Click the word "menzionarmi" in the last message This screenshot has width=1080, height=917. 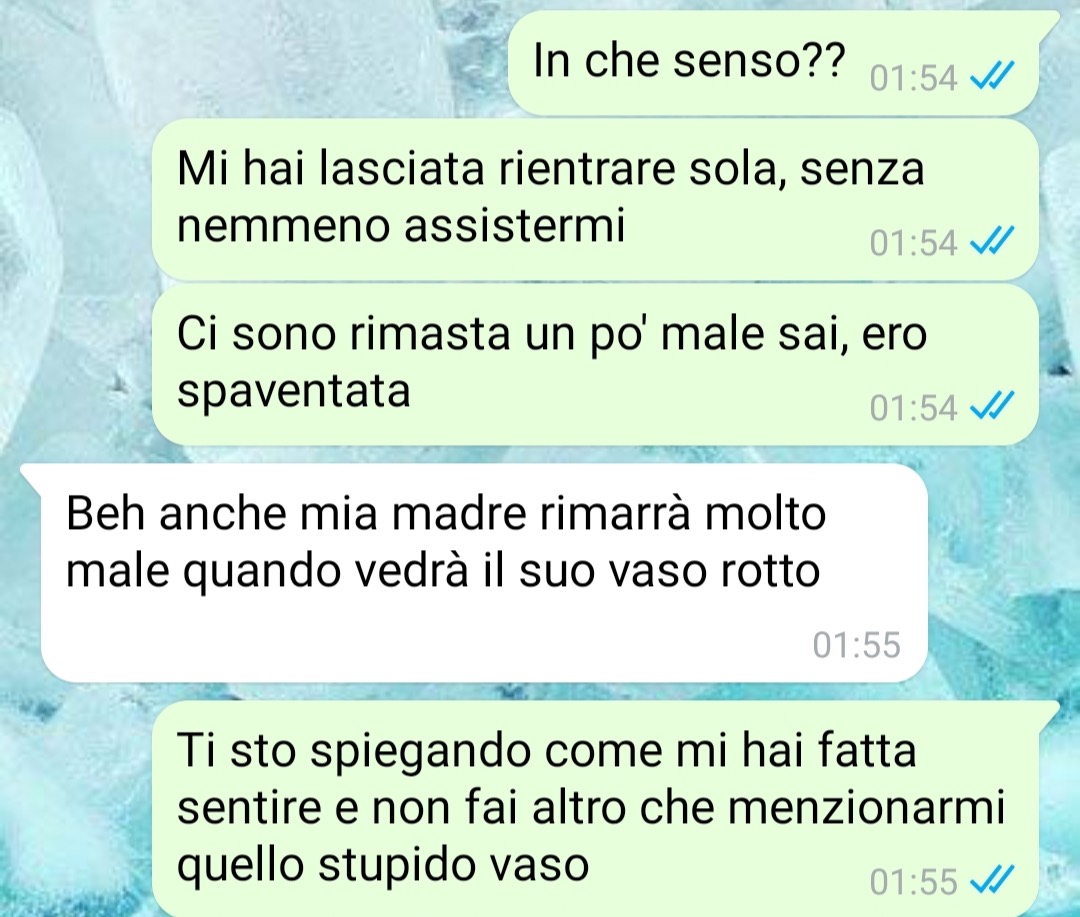(866, 807)
